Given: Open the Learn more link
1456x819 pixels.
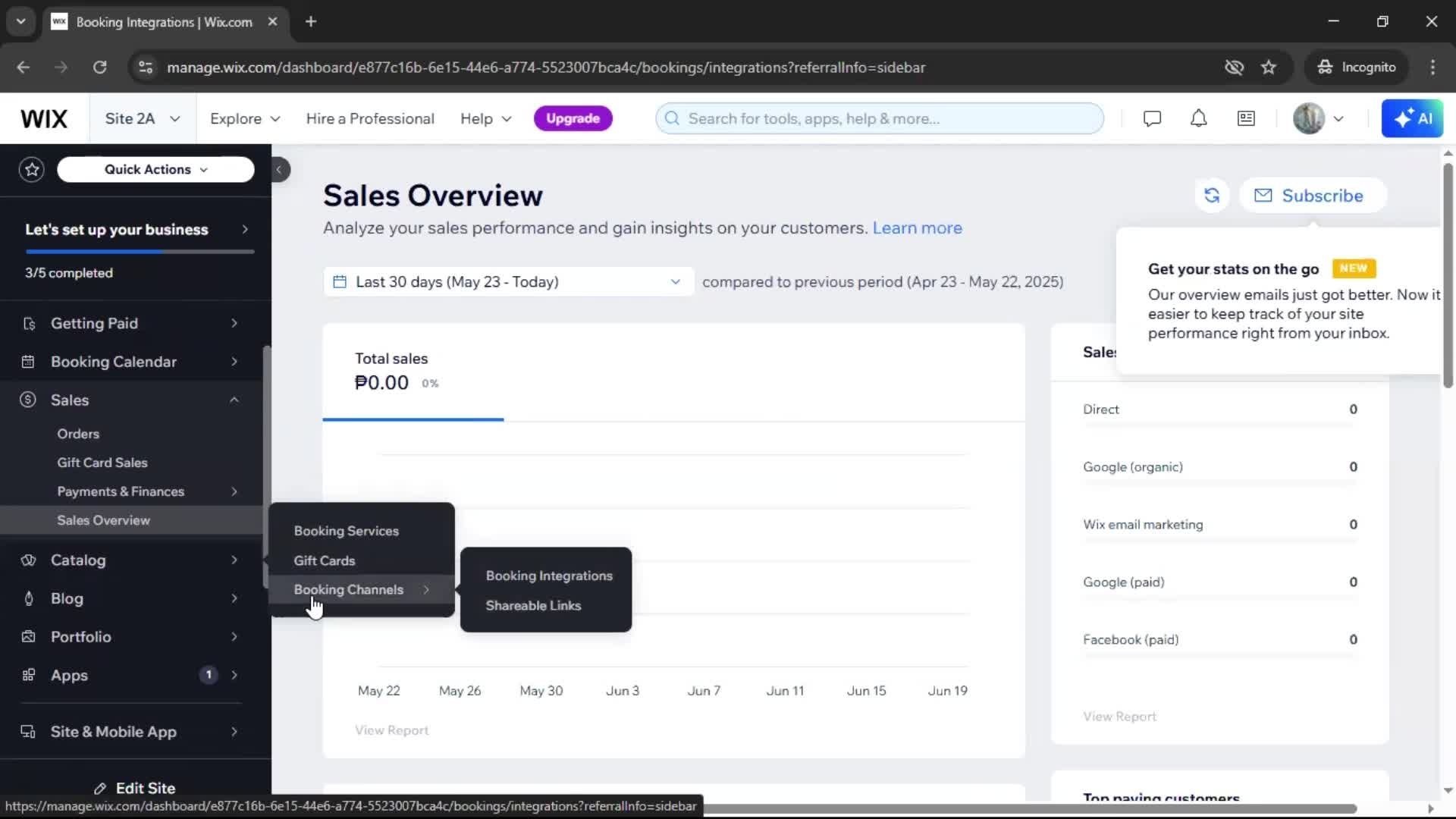Looking at the screenshot, I should coord(917,227).
